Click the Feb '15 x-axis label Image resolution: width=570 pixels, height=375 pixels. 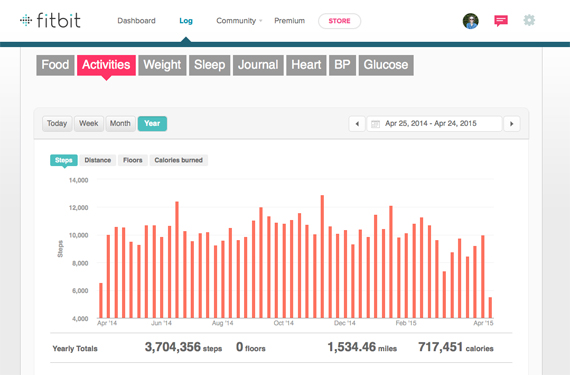click(406, 323)
